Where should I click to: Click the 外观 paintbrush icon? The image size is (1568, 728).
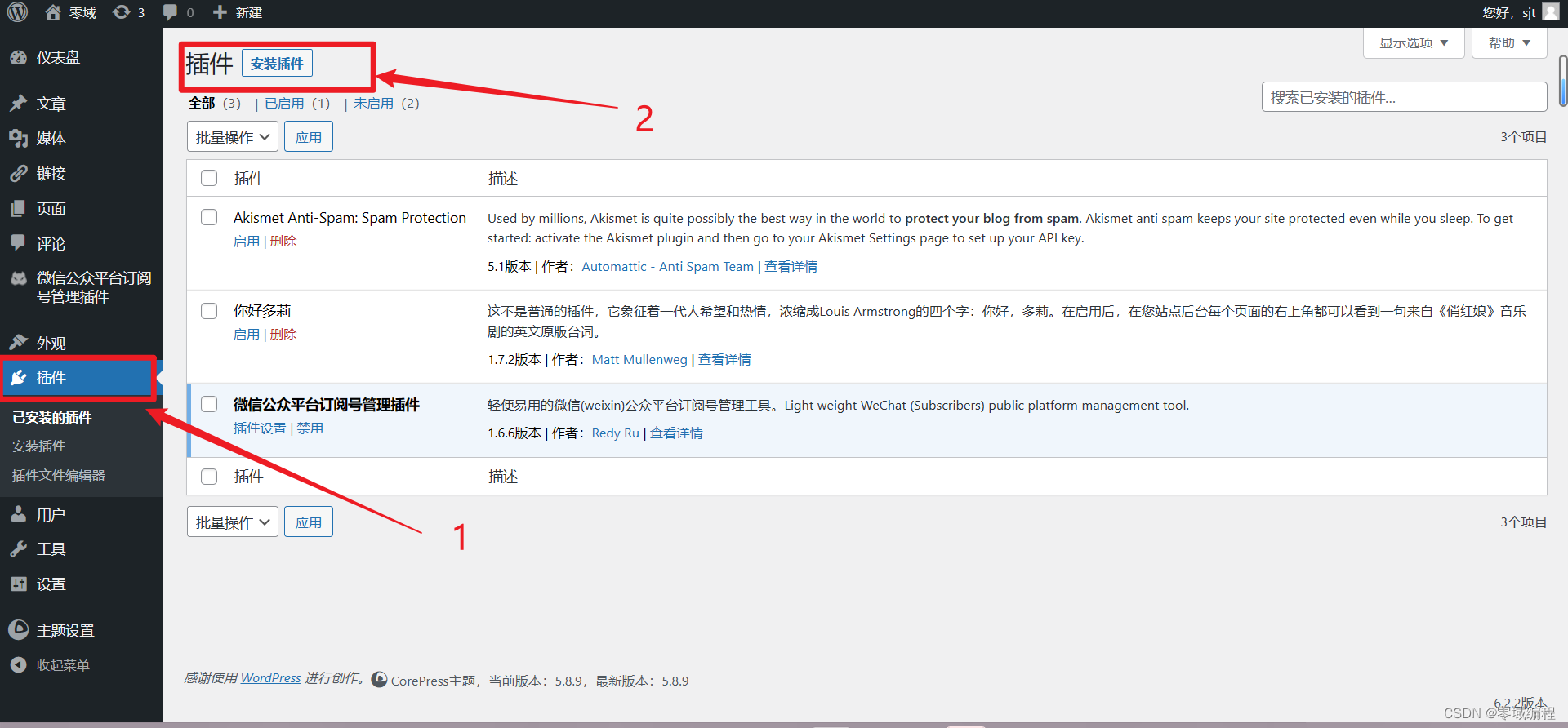coord(18,343)
